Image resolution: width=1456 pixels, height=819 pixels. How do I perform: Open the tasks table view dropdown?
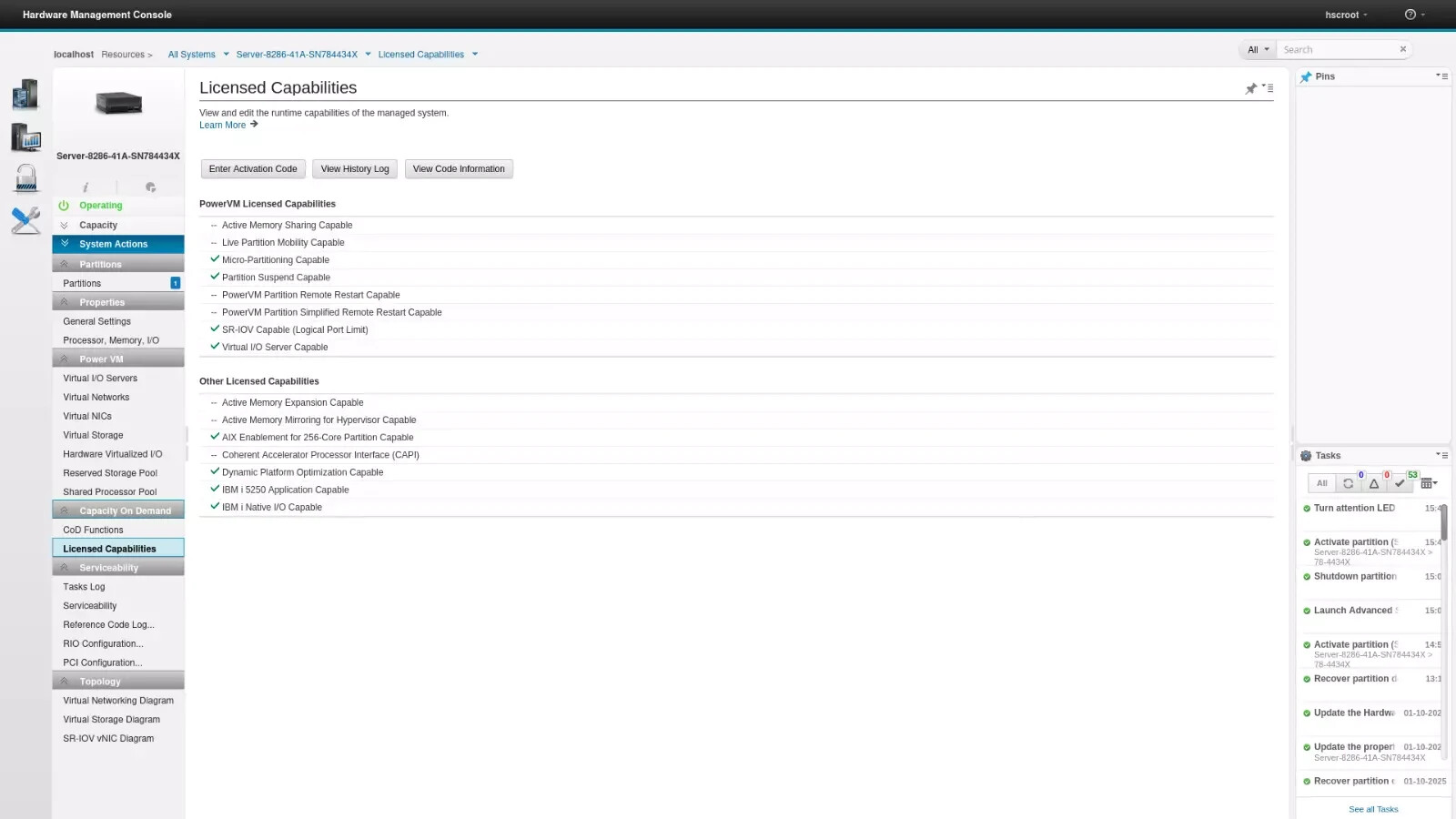(1429, 483)
